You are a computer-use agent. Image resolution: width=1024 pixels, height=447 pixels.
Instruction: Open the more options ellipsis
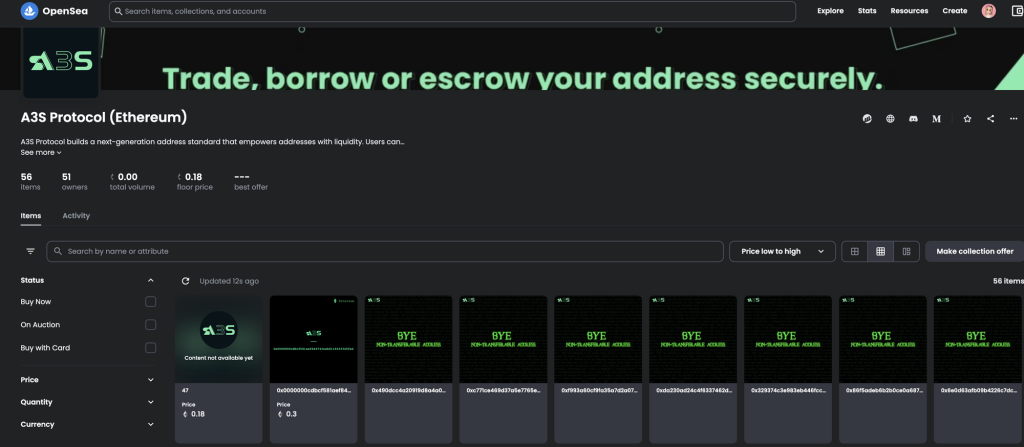[x=1014, y=119]
